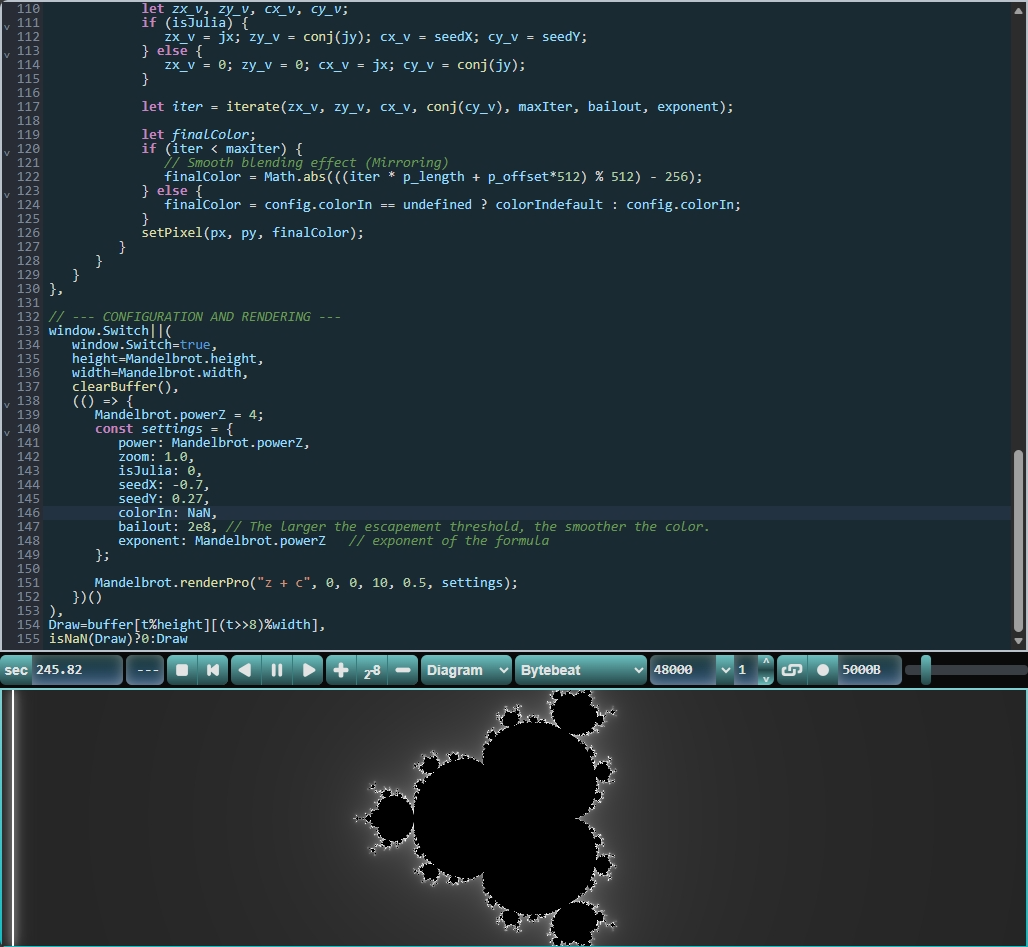
Task: Stop playback with the stop button
Action: pos(181,670)
